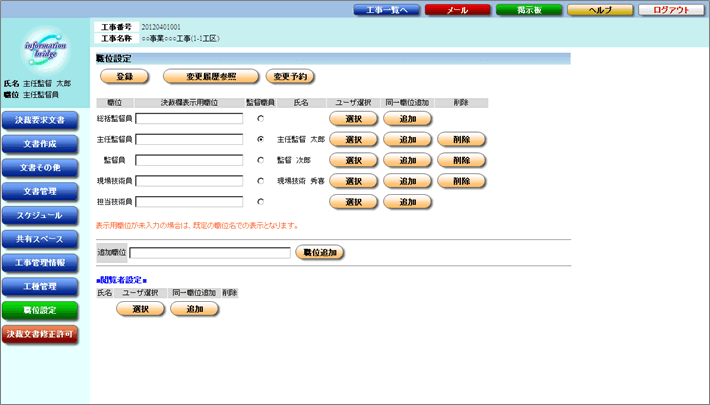The image size is (710, 405).
Task: Open the メール top menu button
Action: 456,9
